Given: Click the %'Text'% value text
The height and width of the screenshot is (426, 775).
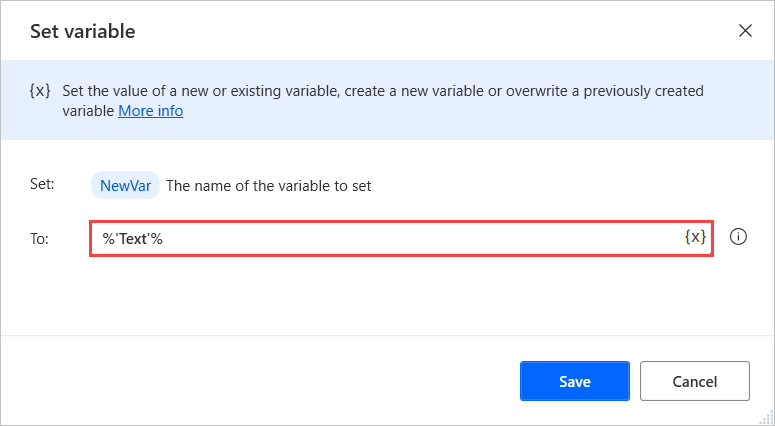Looking at the screenshot, I should click(x=133, y=239).
